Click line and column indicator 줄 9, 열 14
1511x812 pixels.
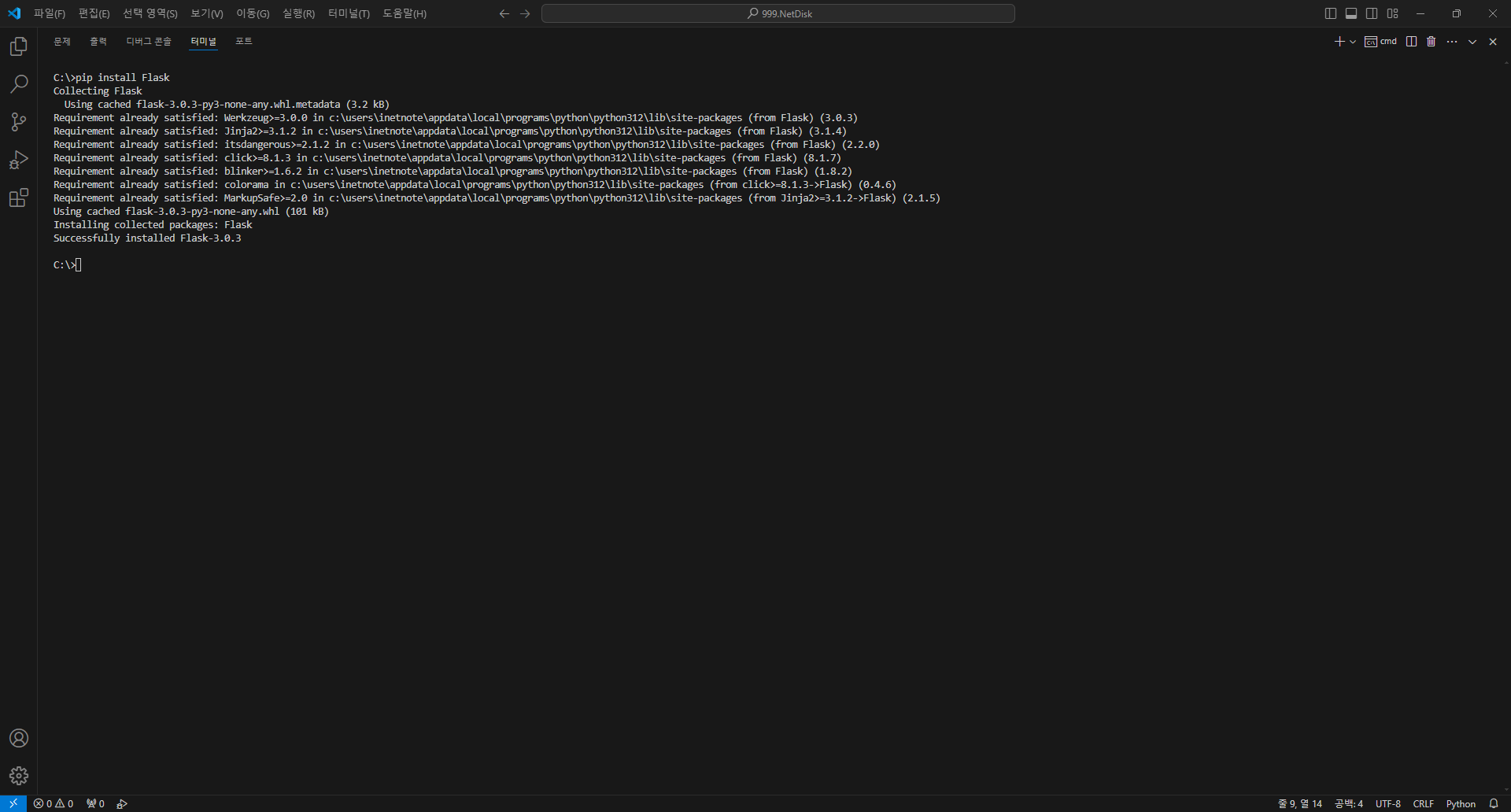pos(1300,803)
